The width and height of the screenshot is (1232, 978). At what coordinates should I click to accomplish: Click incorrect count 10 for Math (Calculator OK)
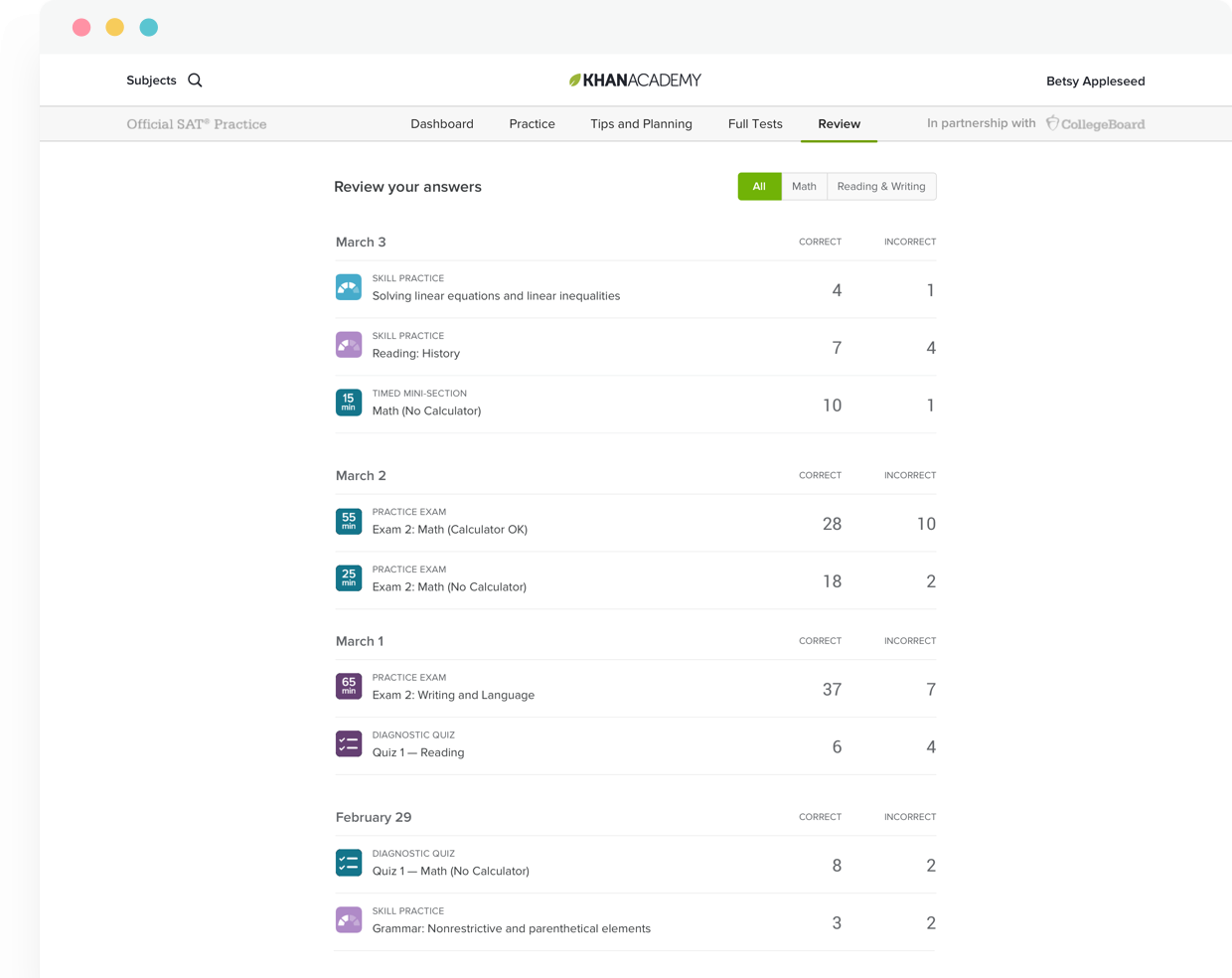tap(926, 524)
